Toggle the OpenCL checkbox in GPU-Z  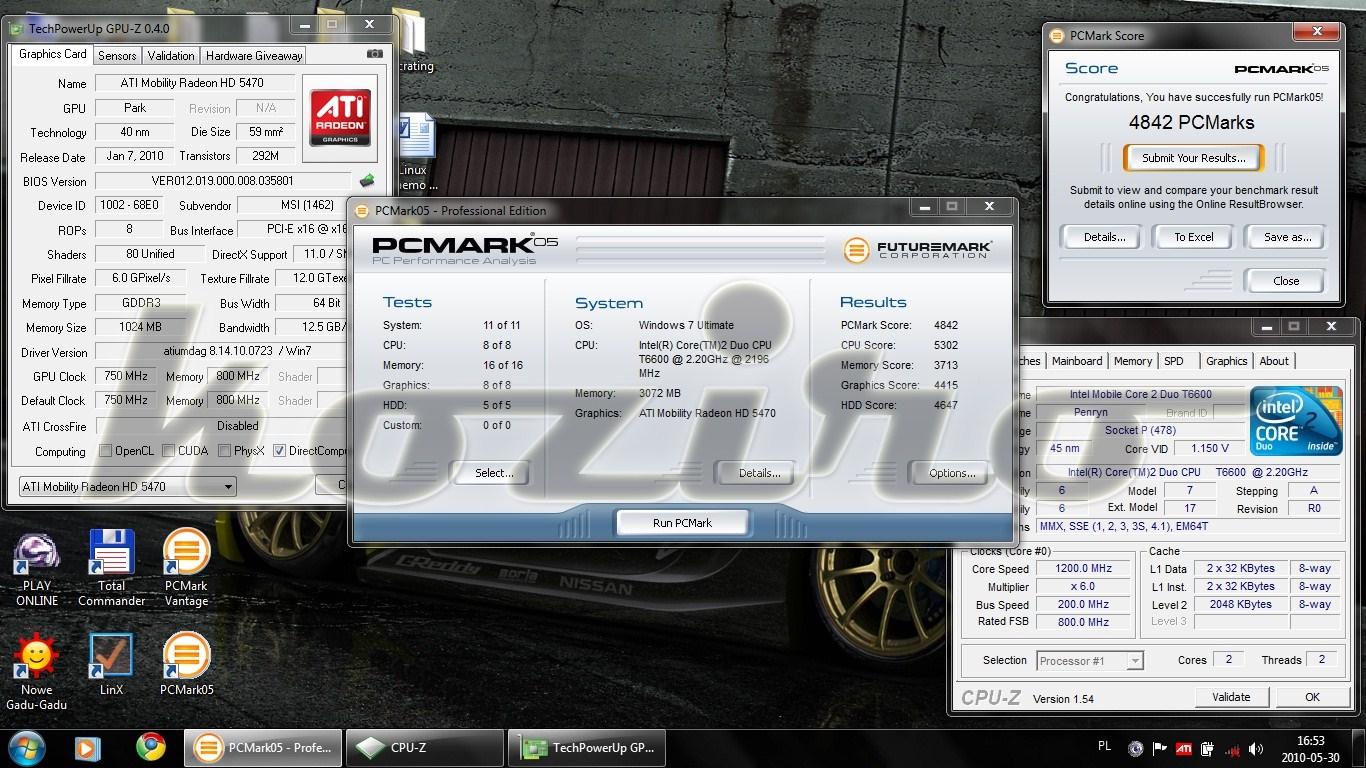pos(105,451)
